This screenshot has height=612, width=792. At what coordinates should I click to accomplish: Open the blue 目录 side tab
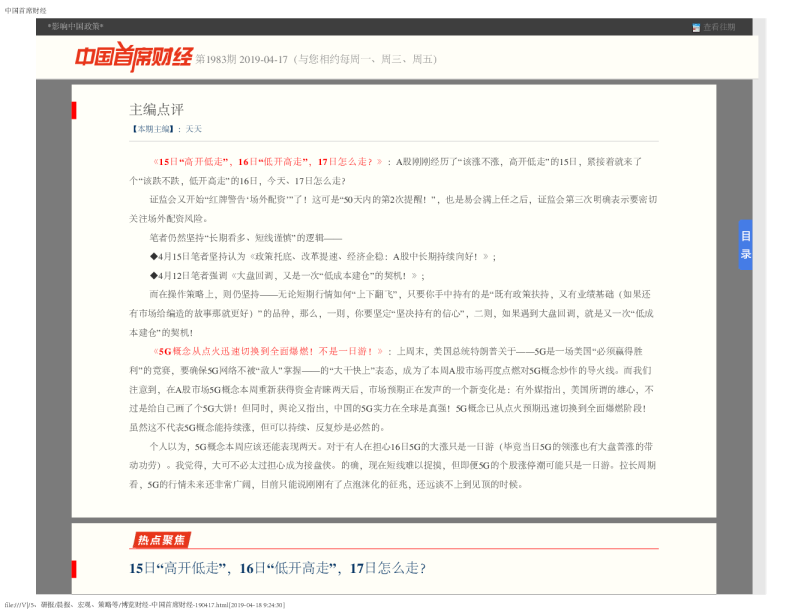[746, 245]
